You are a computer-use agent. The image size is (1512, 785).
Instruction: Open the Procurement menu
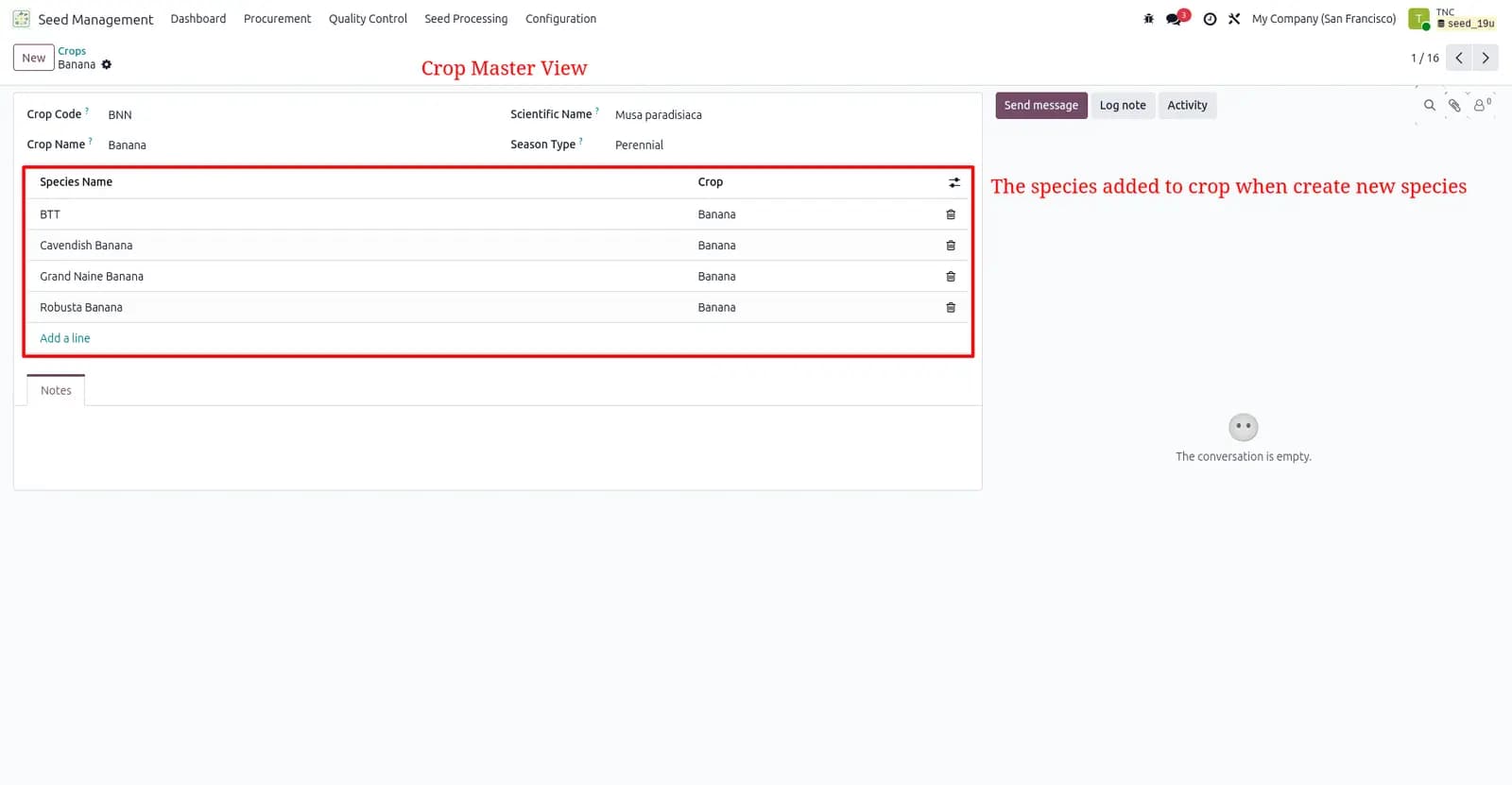pos(277,19)
